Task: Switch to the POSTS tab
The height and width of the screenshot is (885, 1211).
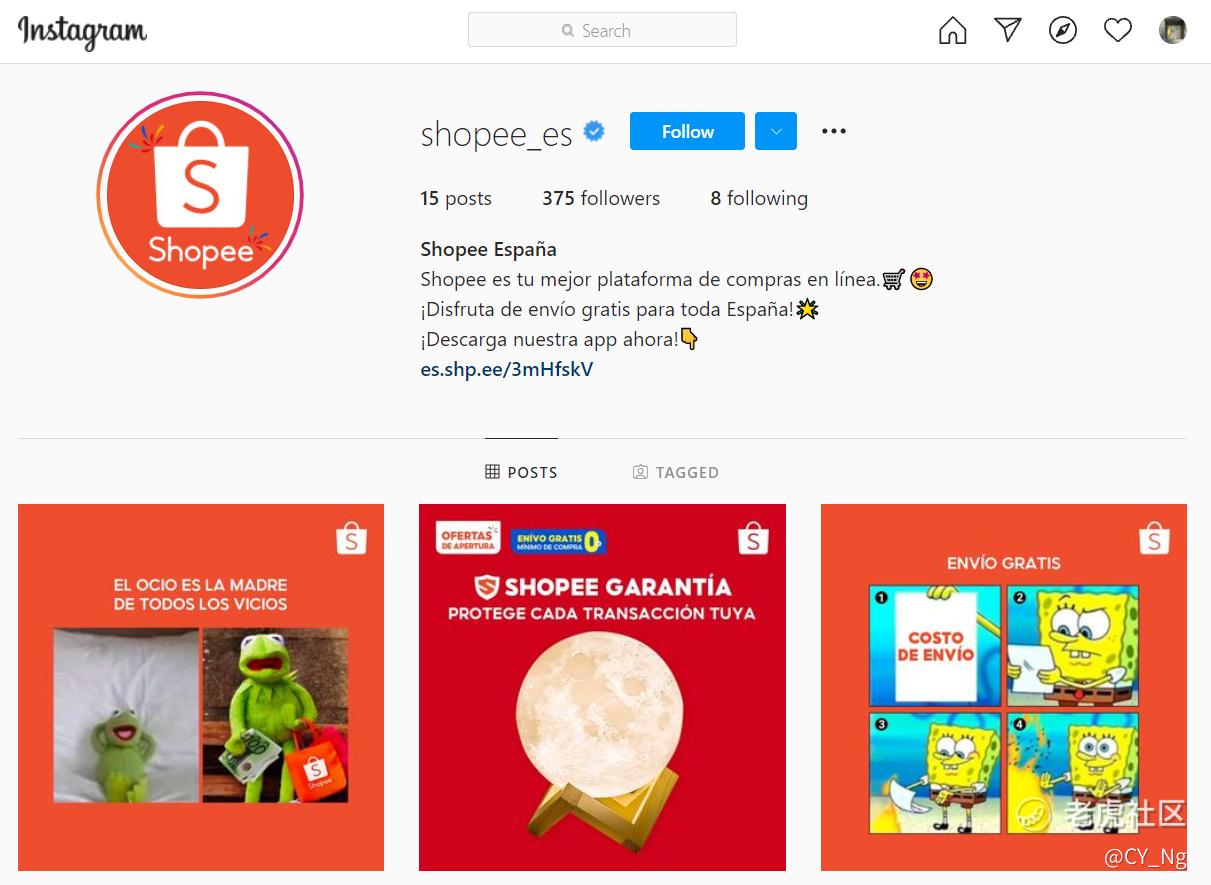Action: (521, 472)
